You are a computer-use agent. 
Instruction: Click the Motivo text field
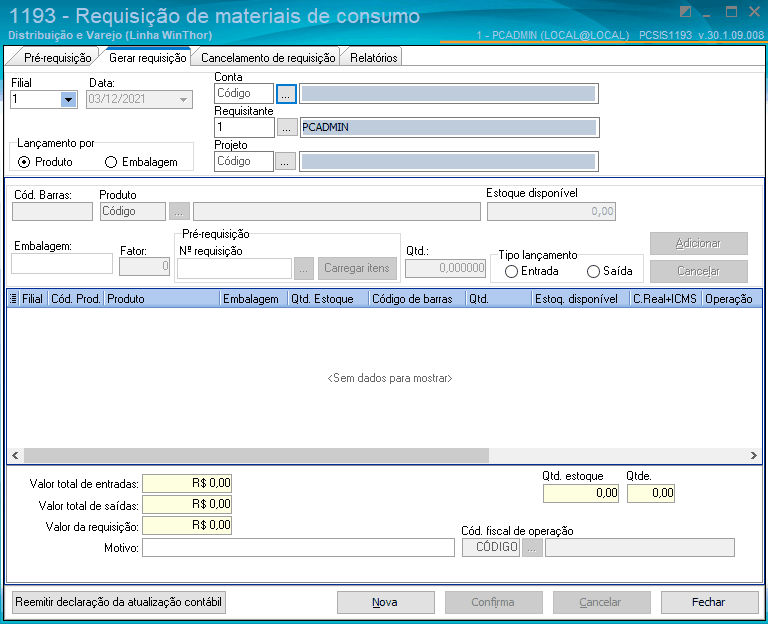(x=298, y=548)
